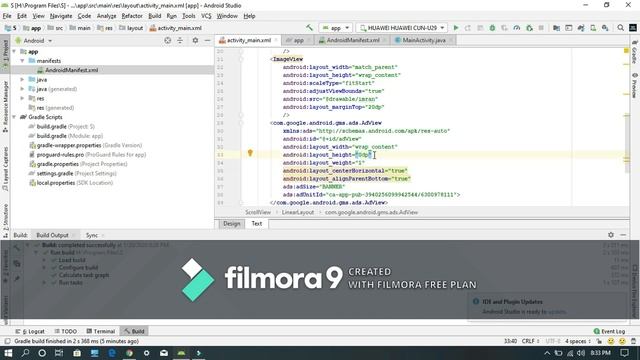Open Microsoft Edge from taskbar
The height and width of the screenshot is (360, 640).
112,353
